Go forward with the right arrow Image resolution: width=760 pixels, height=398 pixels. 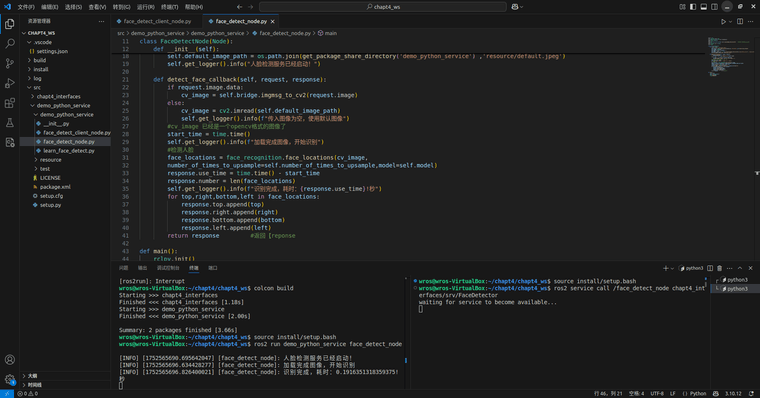pos(251,7)
